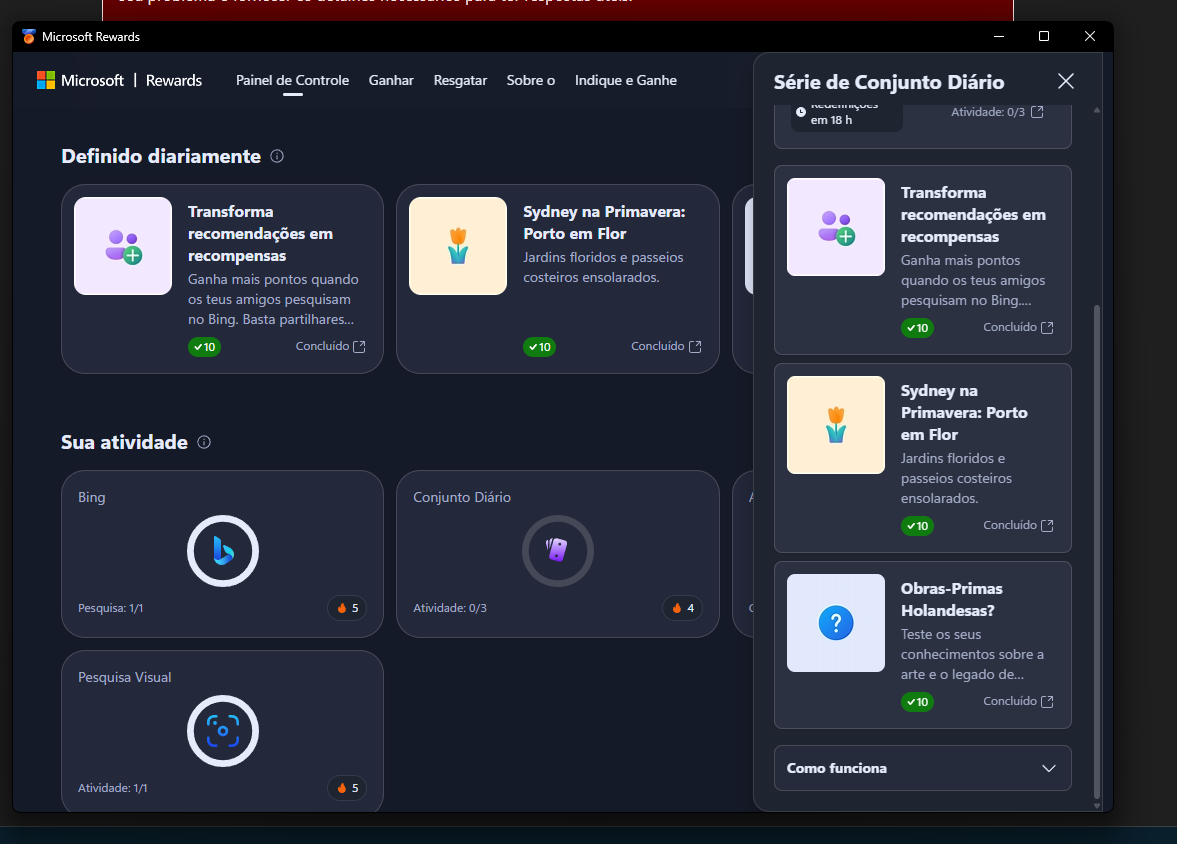1177x844 pixels.
Task: Click 'Jardins floridos e passeios costeiros ensolarados.' on main card
Action: (x=604, y=267)
